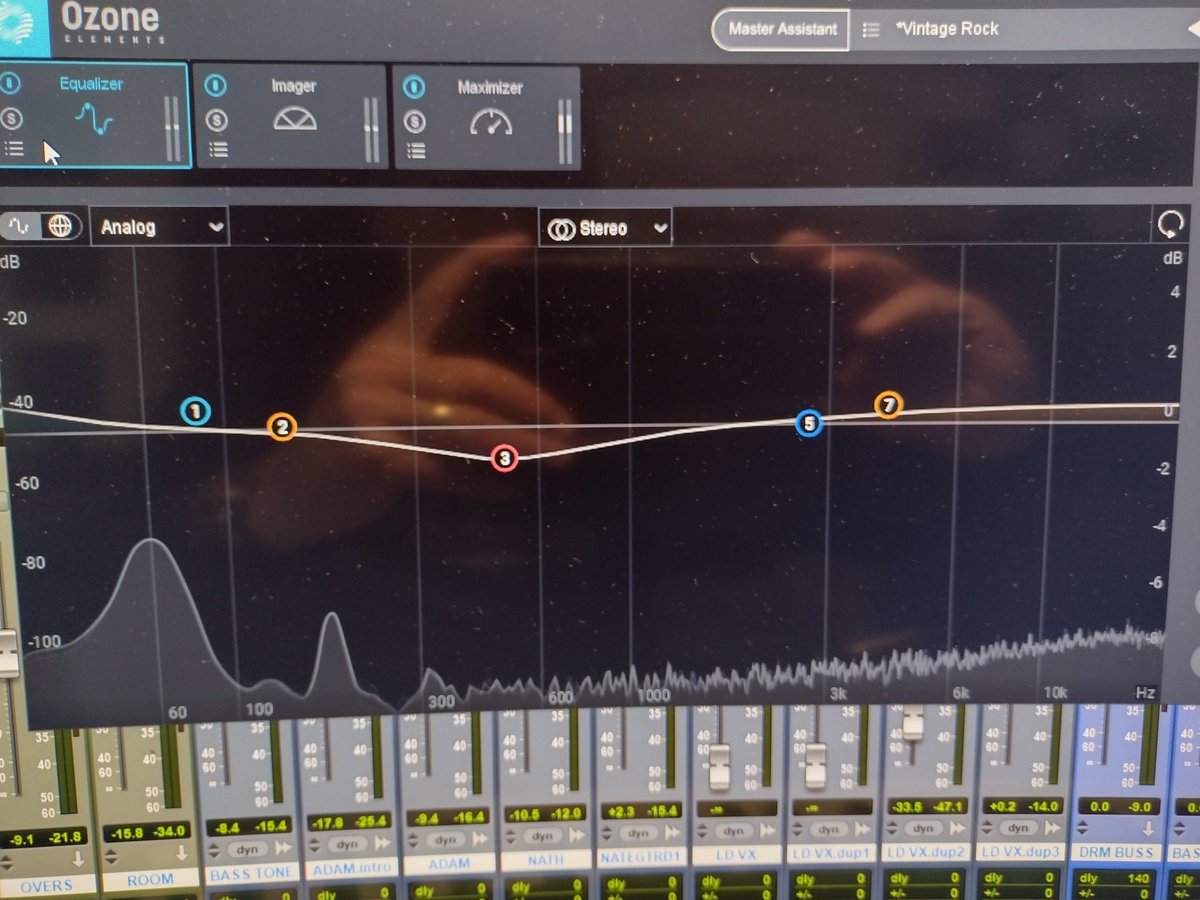Open the Maximizer module presets list icon
This screenshot has width=1200, height=900.
[x=415, y=152]
